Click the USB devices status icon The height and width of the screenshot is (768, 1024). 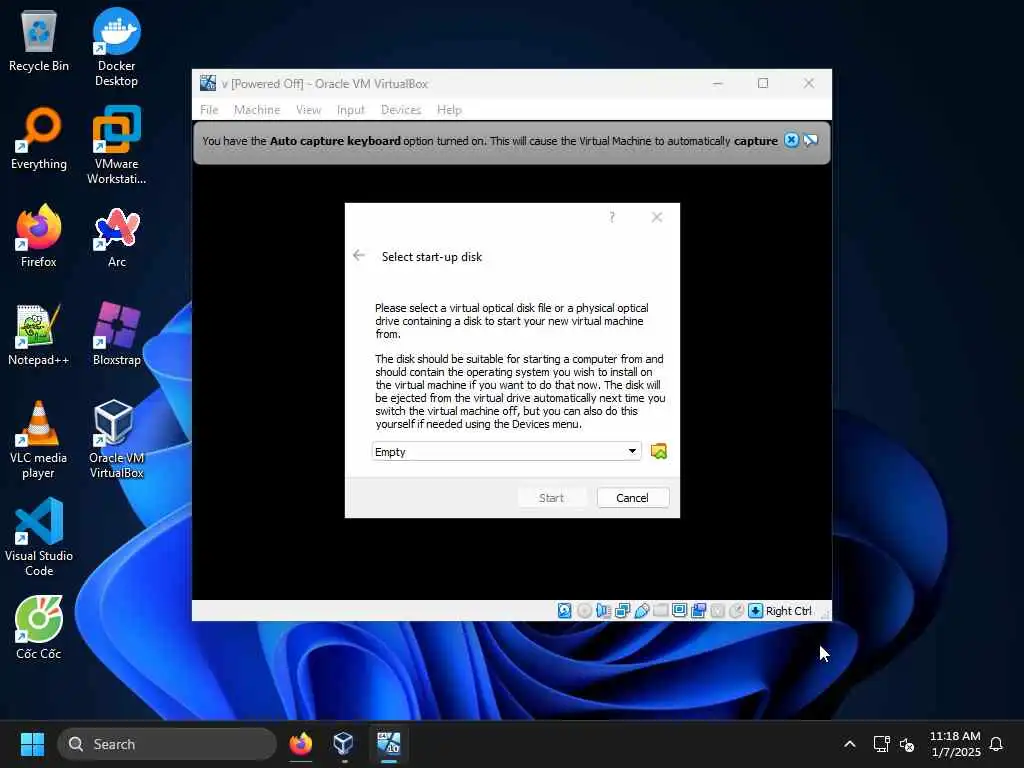[x=641, y=611]
